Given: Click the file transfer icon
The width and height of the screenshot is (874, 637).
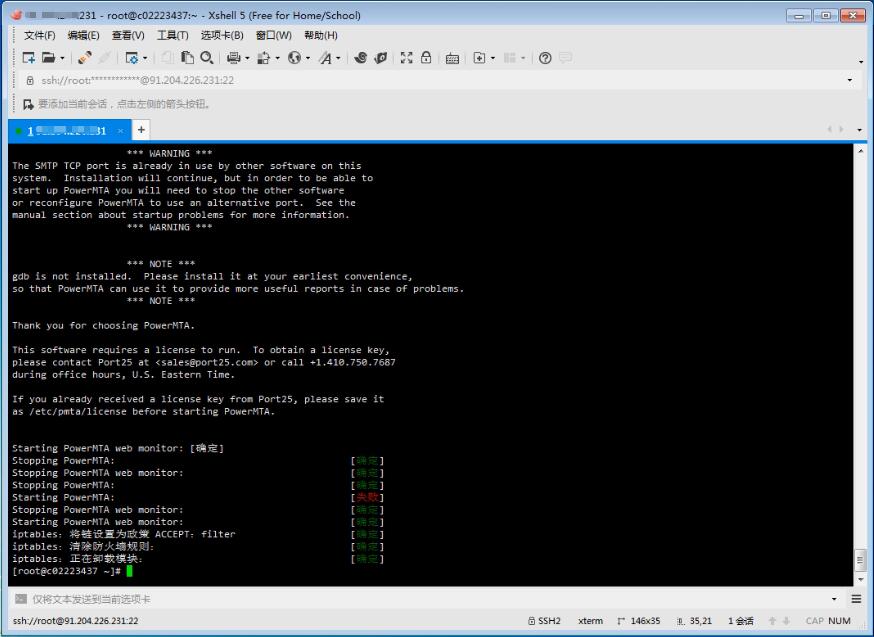Looking at the screenshot, I should point(264,57).
